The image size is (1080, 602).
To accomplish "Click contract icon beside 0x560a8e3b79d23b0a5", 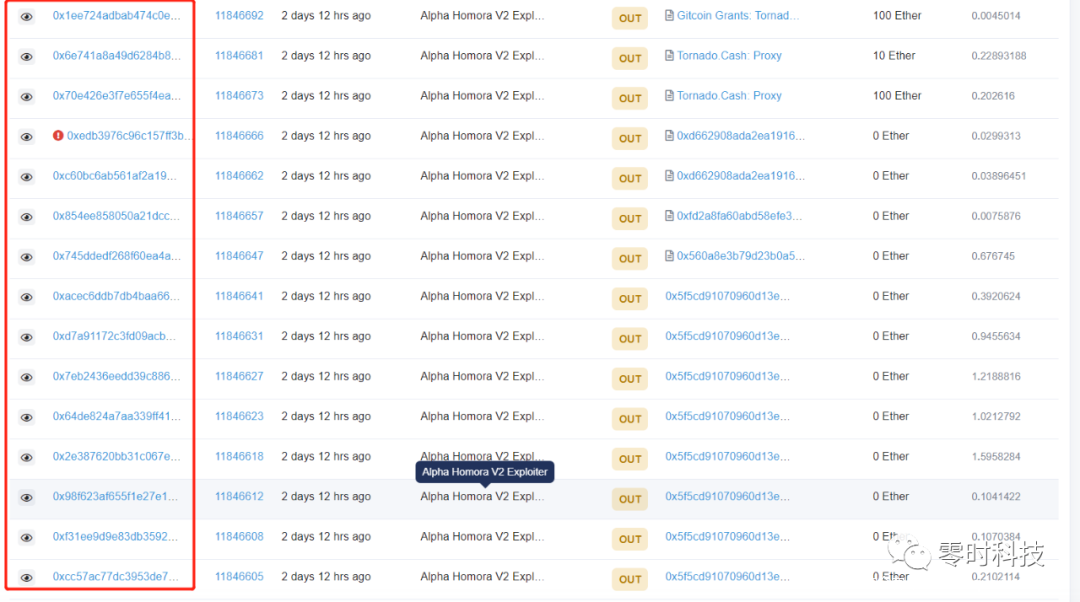I will (669, 256).
